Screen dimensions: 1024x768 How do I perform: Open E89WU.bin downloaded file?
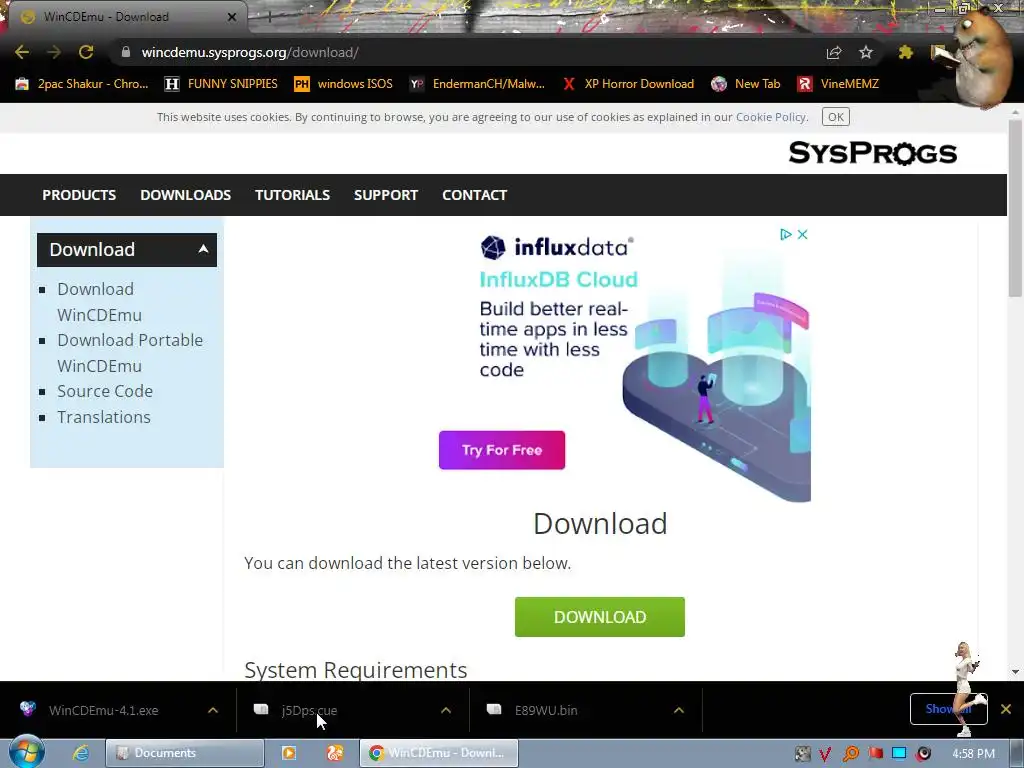546,710
